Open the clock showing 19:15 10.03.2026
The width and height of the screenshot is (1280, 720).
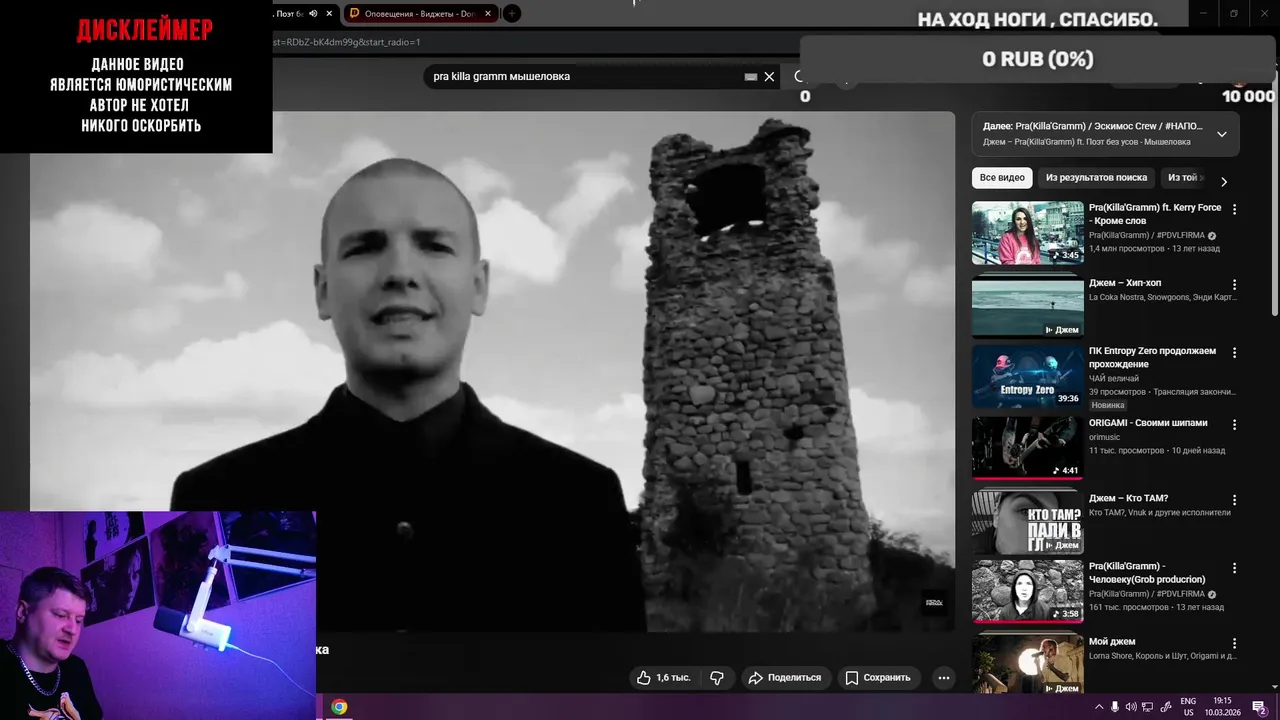1222,707
